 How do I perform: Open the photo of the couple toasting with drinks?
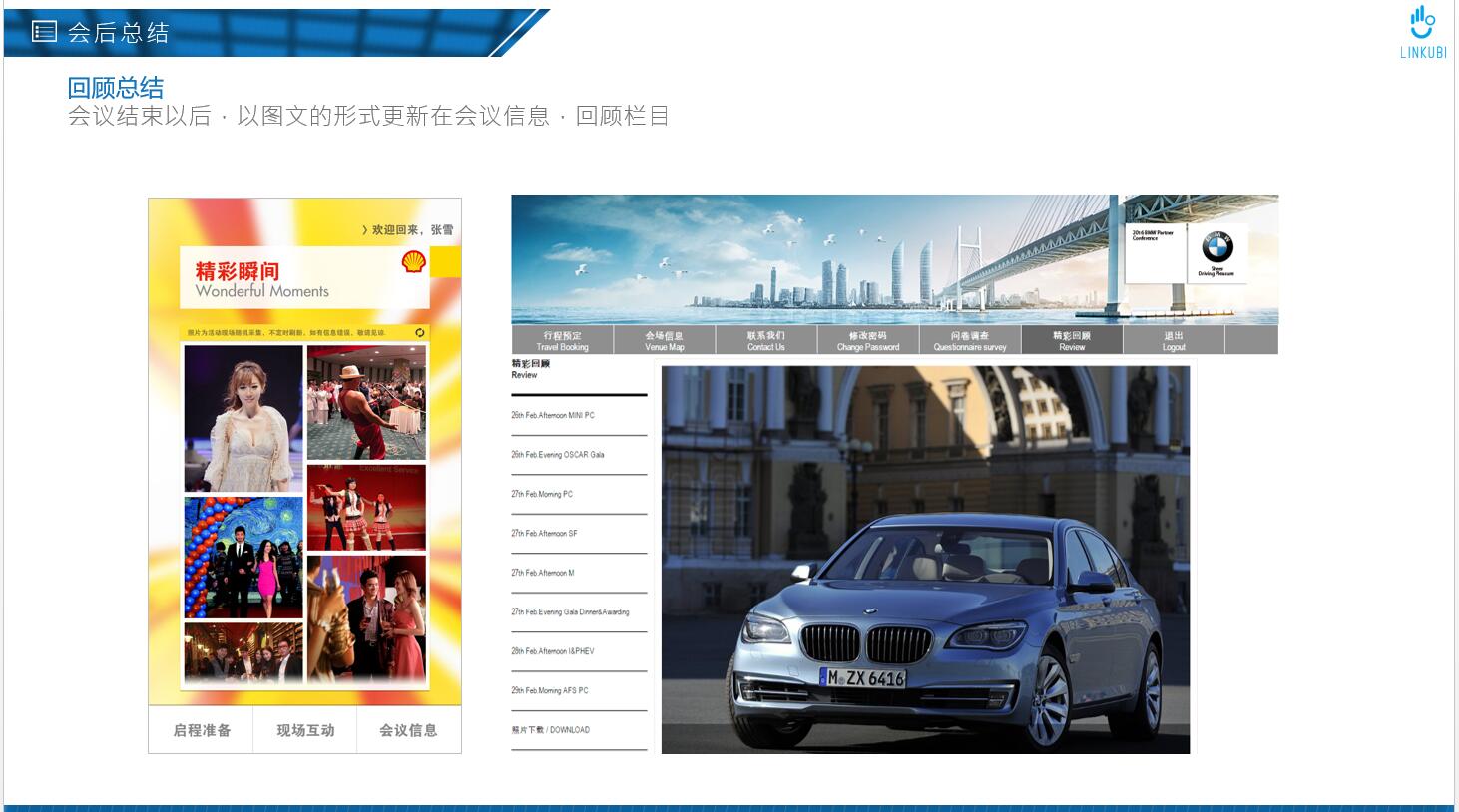pyautogui.click(x=366, y=618)
